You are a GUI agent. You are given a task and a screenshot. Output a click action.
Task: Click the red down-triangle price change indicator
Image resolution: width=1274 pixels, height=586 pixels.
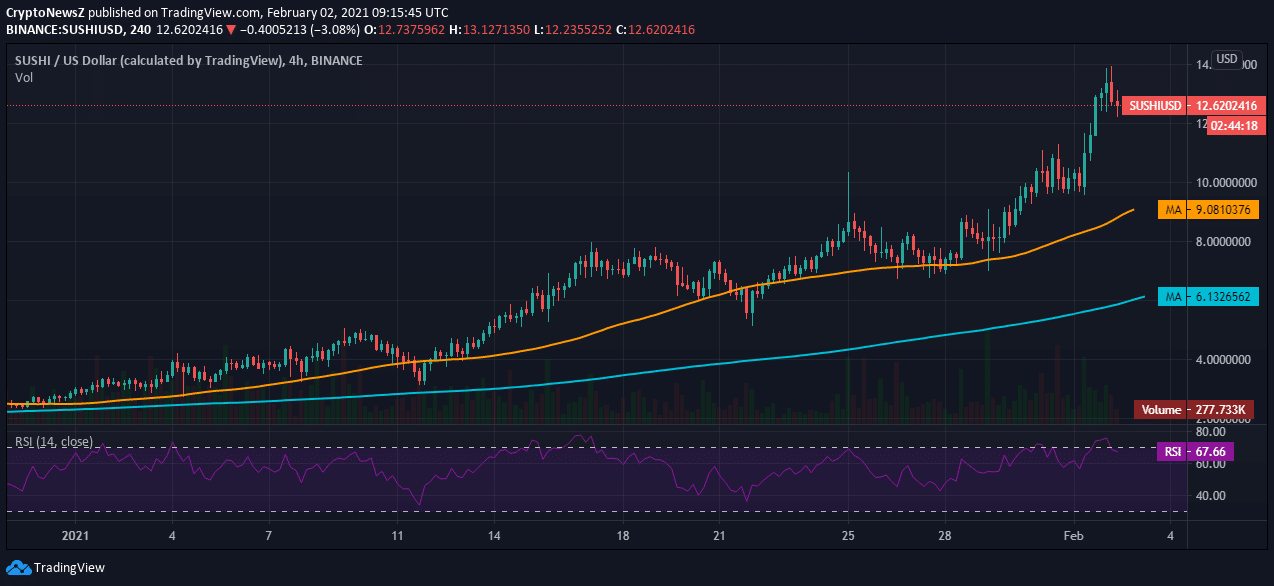point(231,29)
